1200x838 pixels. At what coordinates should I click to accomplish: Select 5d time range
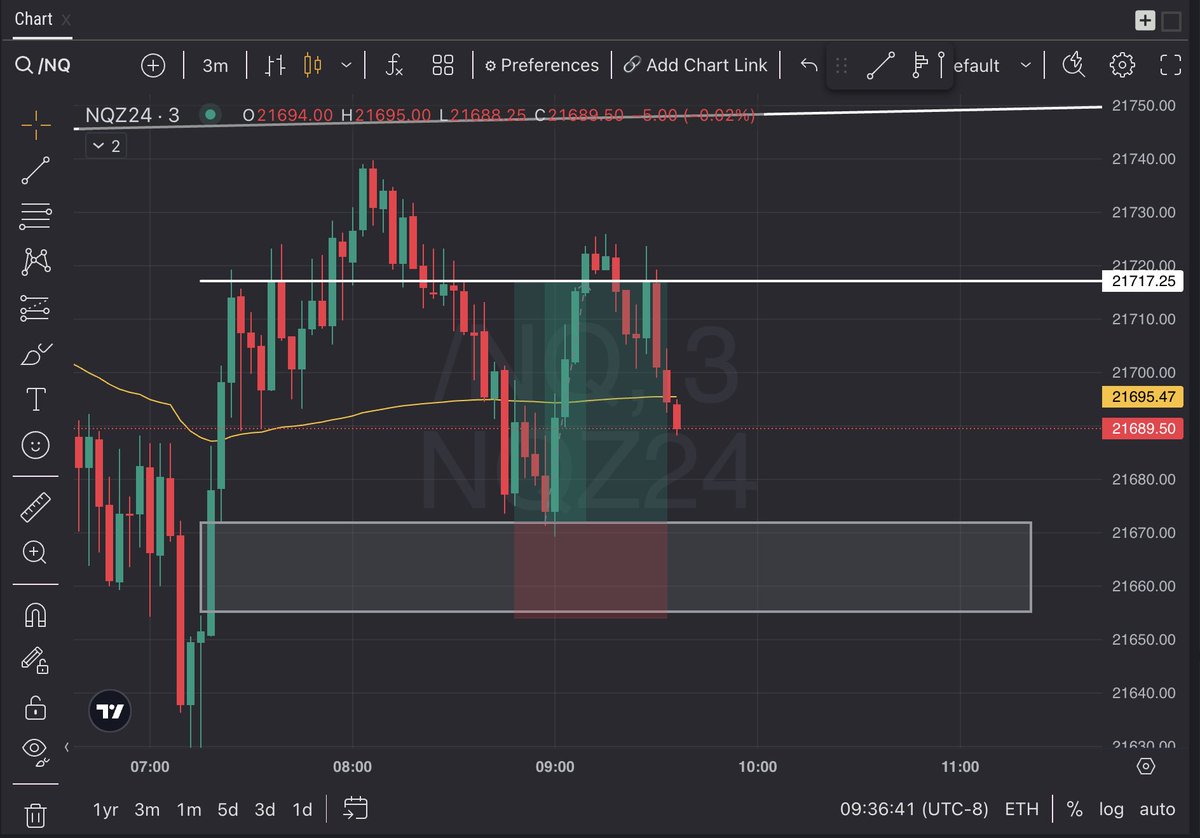(228, 809)
